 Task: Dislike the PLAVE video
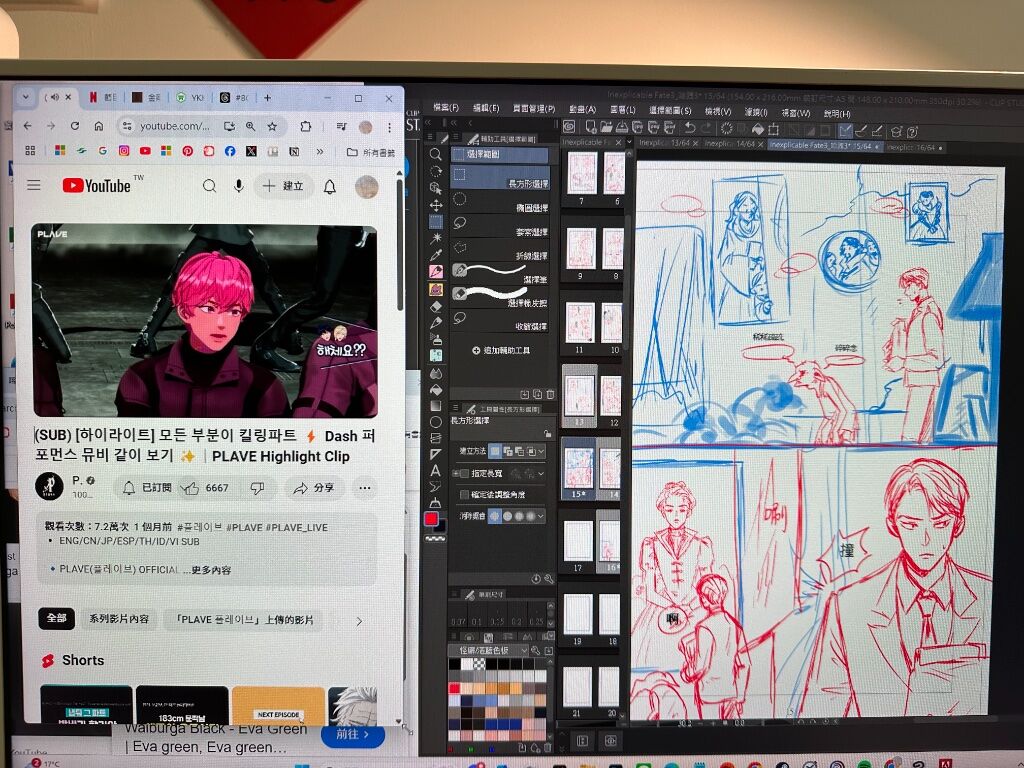point(257,488)
